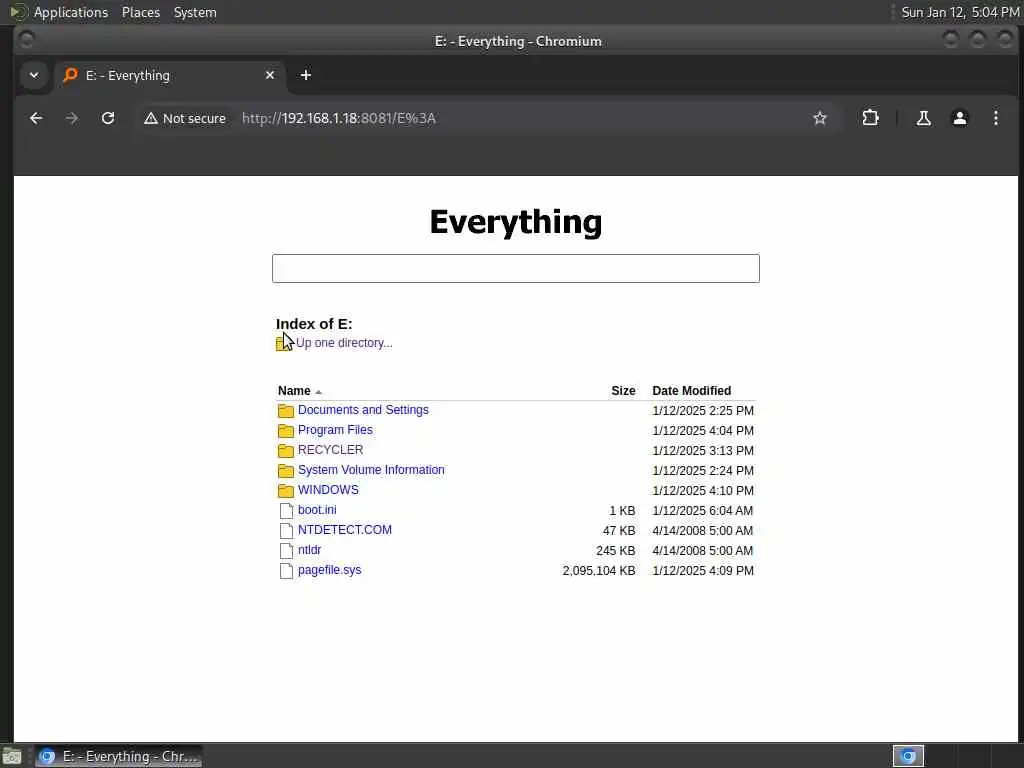Image resolution: width=1024 pixels, height=768 pixels.
Task: Go back to the previous page
Action: [x=36, y=118]
